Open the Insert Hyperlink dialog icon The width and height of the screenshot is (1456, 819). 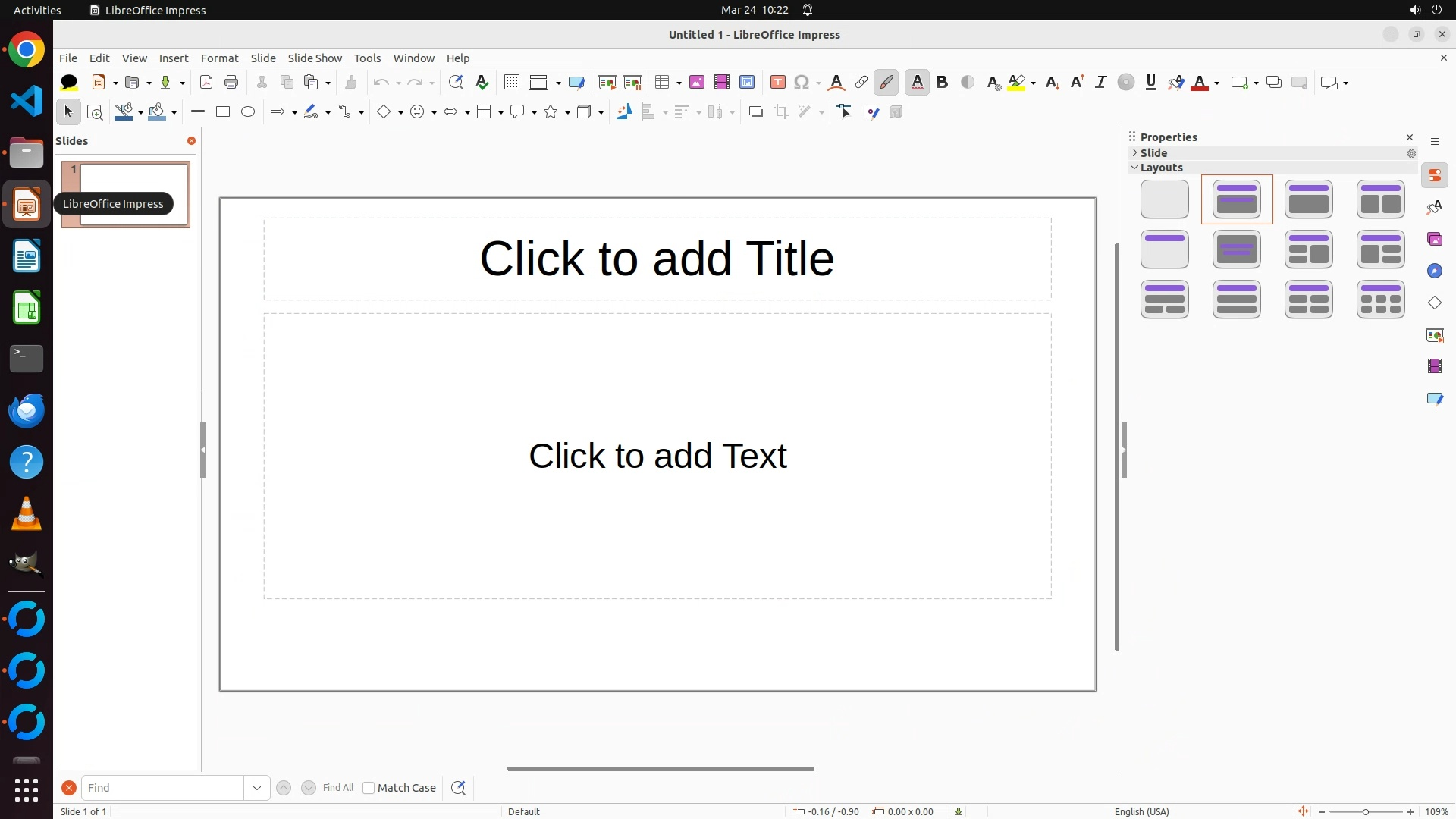click(861, 83)
